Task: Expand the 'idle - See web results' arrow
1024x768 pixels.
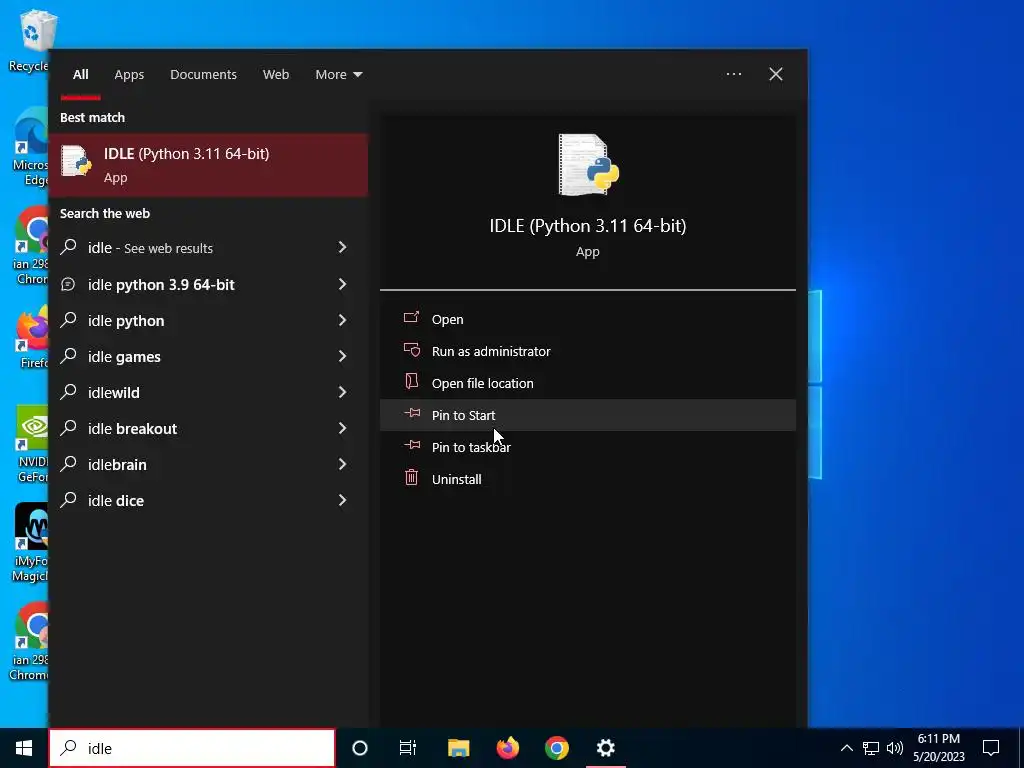Action: (x=342, y=247)
